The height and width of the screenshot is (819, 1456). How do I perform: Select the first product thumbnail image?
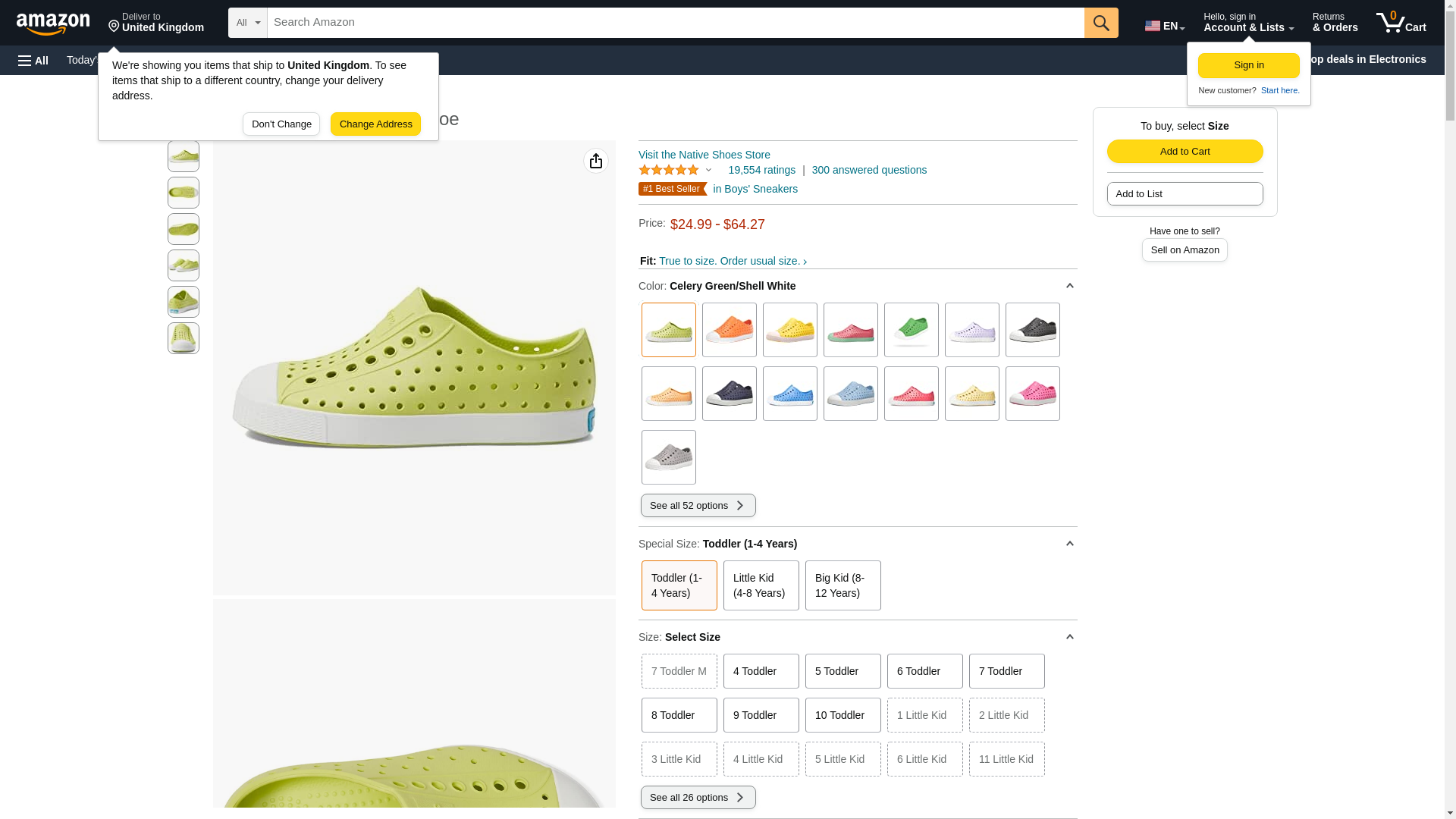[x=184, y=156]
